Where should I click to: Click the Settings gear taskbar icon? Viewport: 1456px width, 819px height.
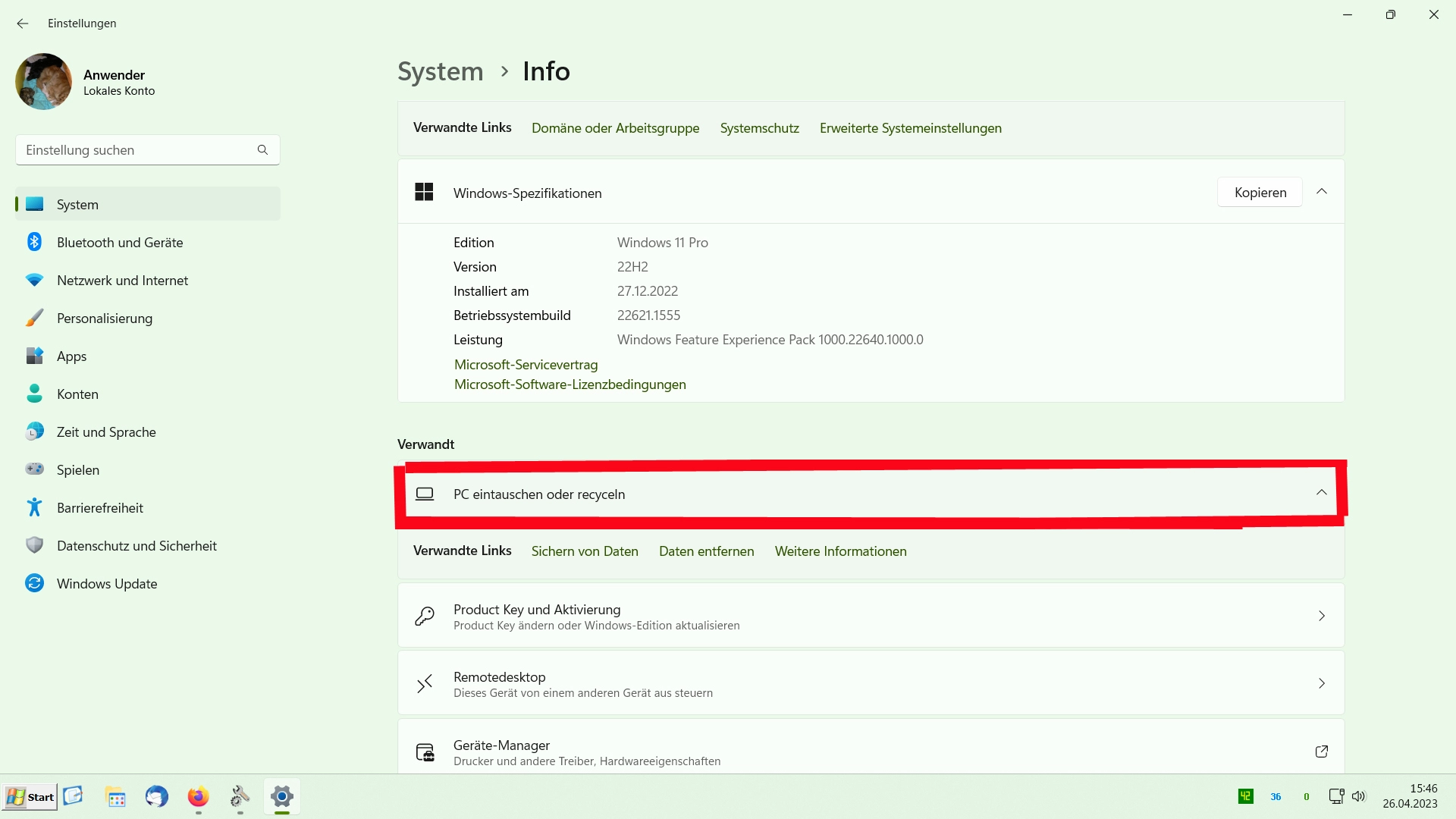click(281, 797)
